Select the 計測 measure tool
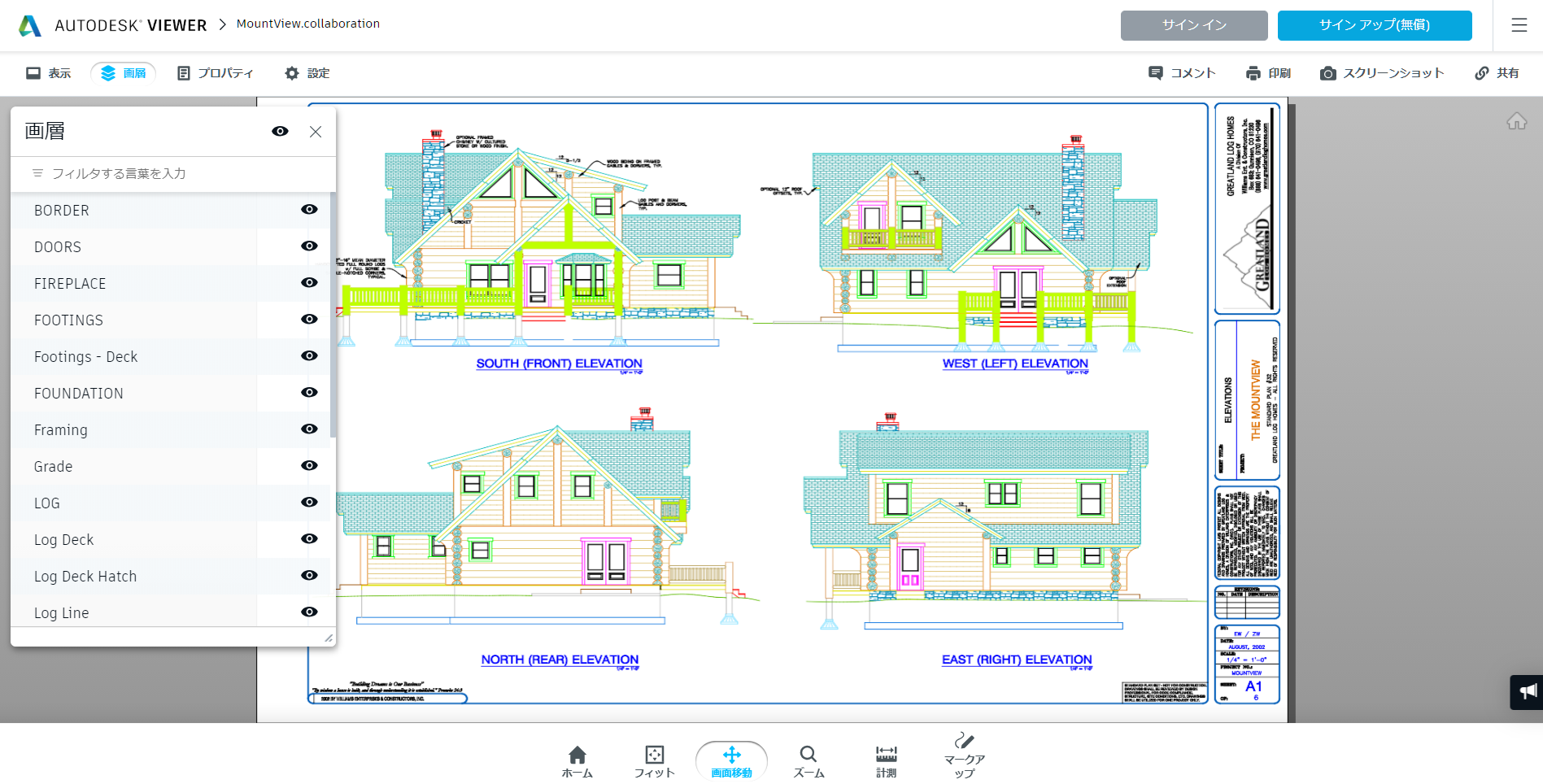1543x784 pixels. click(885, 756)
